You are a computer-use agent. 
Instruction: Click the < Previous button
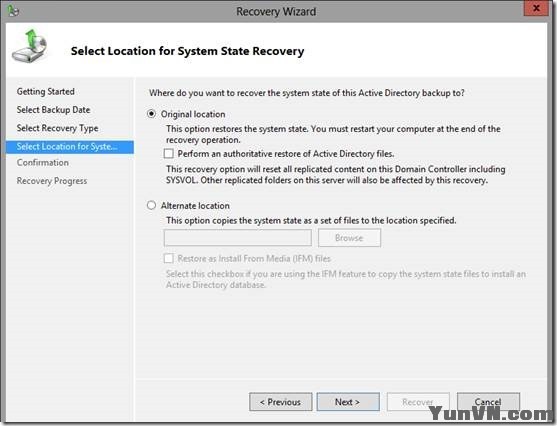coord(281,402)
